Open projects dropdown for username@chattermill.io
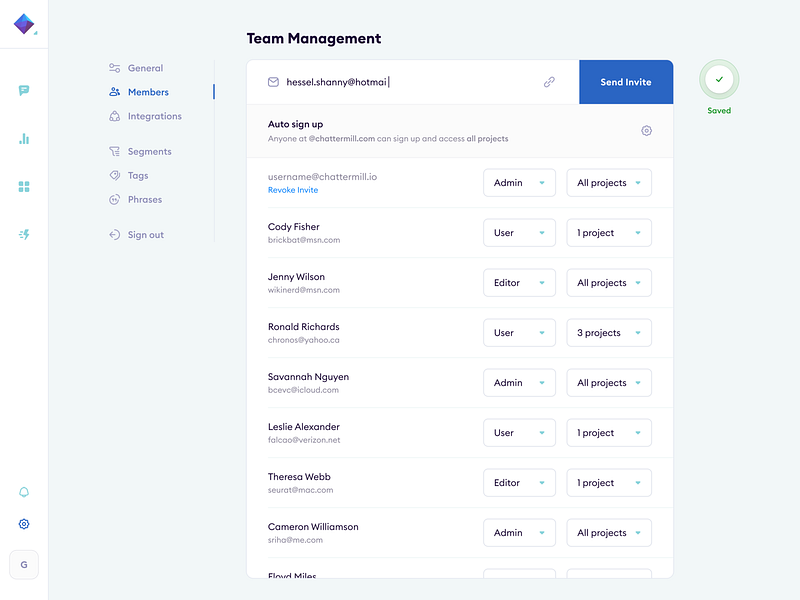800x600 pixels. pos(609,183)
